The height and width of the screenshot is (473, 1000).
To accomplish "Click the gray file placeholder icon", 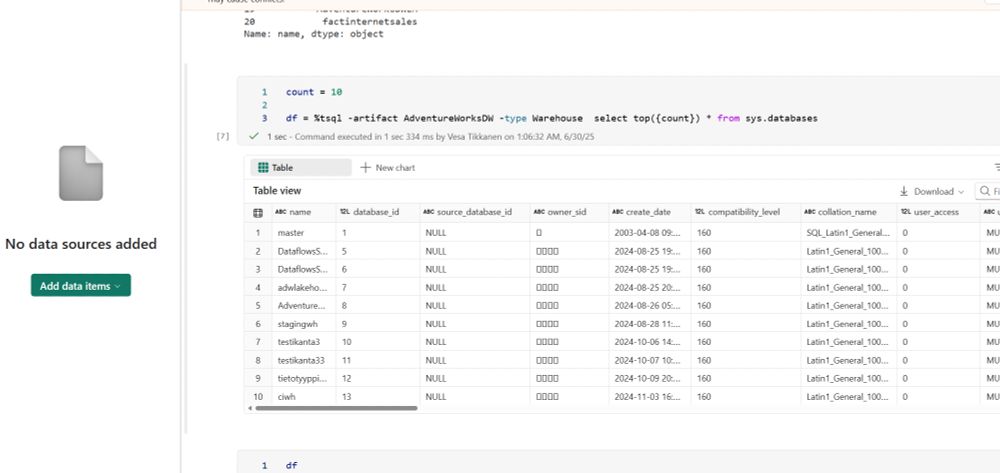I will point(81,173).
